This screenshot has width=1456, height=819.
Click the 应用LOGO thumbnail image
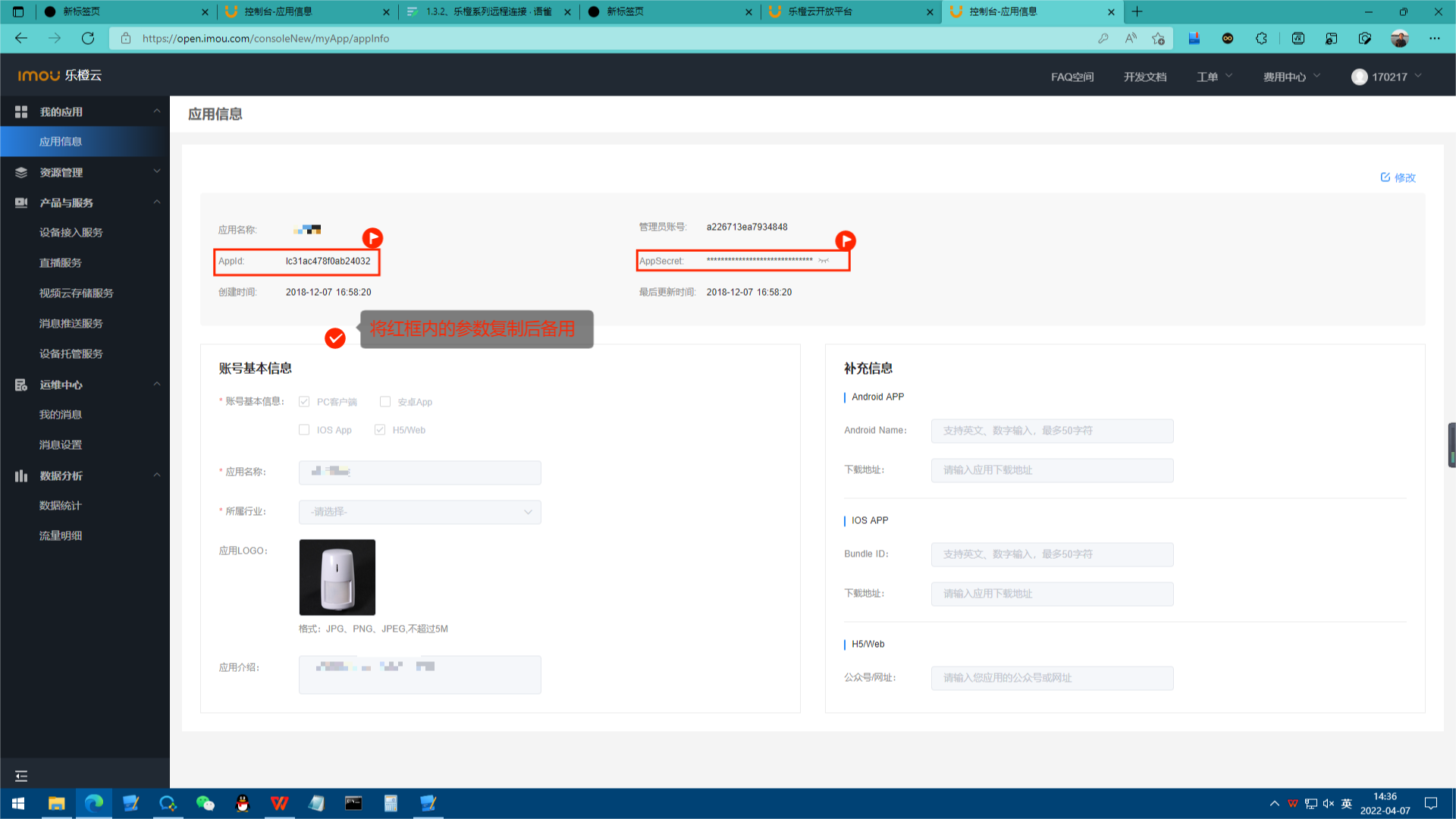[x=337, y=577]
